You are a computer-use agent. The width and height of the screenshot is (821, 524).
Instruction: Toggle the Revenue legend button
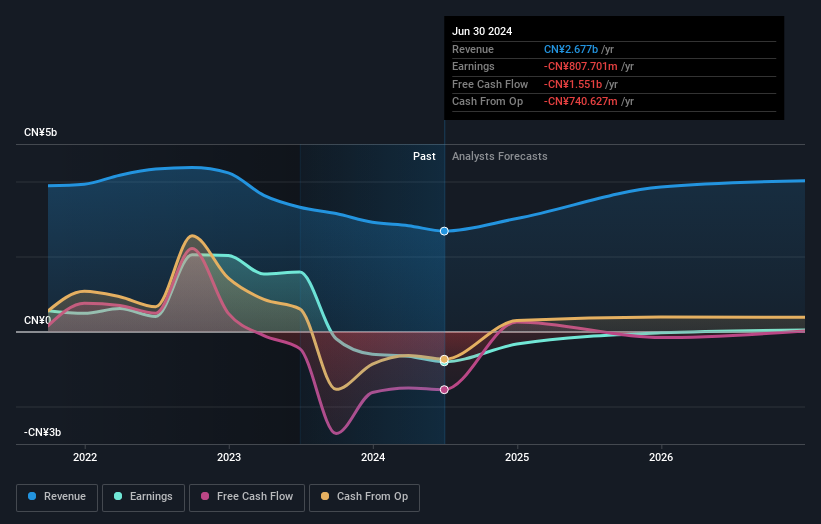tap(57, 497)
